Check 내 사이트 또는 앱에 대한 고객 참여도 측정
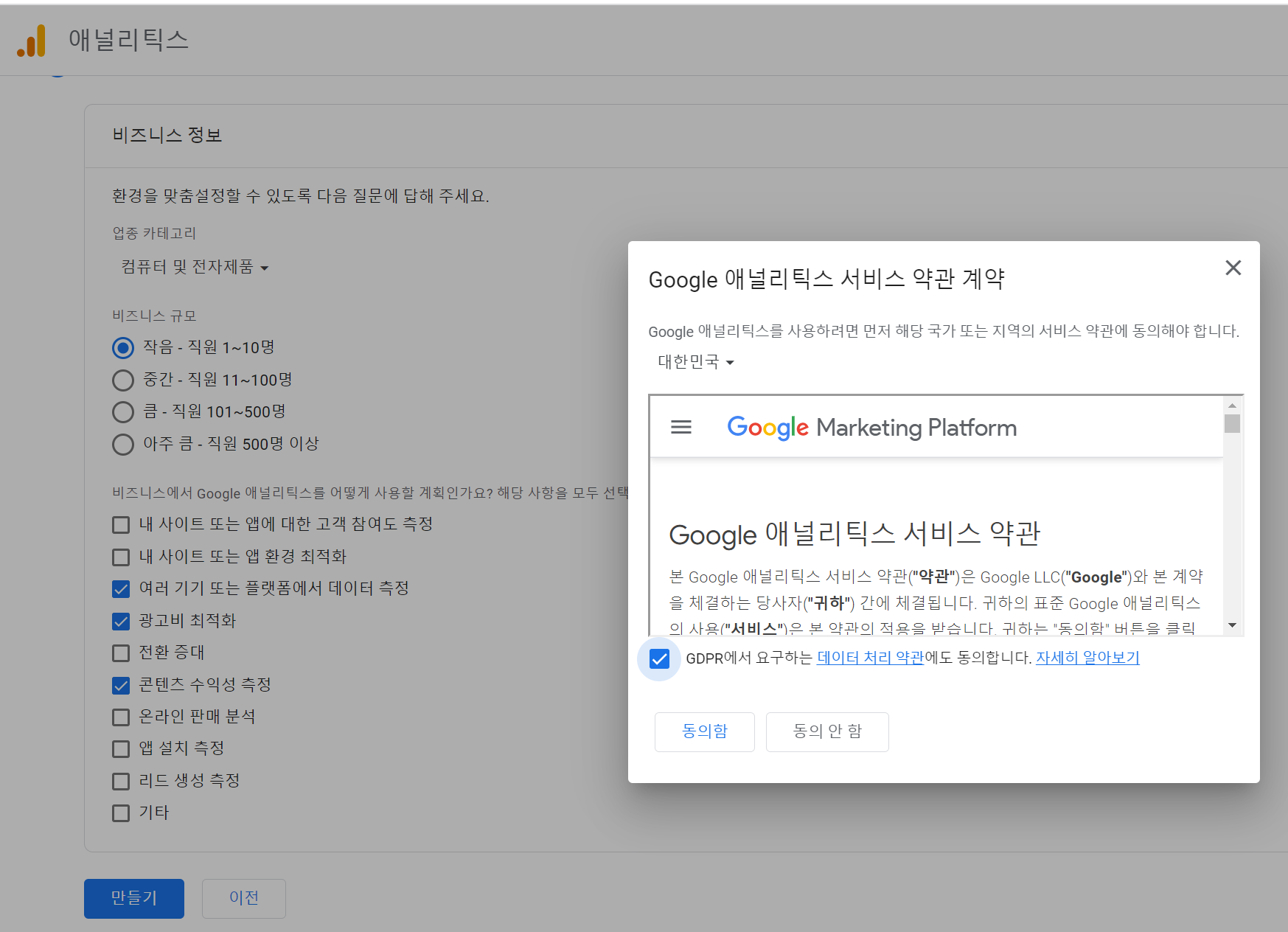1288x932 pixels. pos(121,525)
